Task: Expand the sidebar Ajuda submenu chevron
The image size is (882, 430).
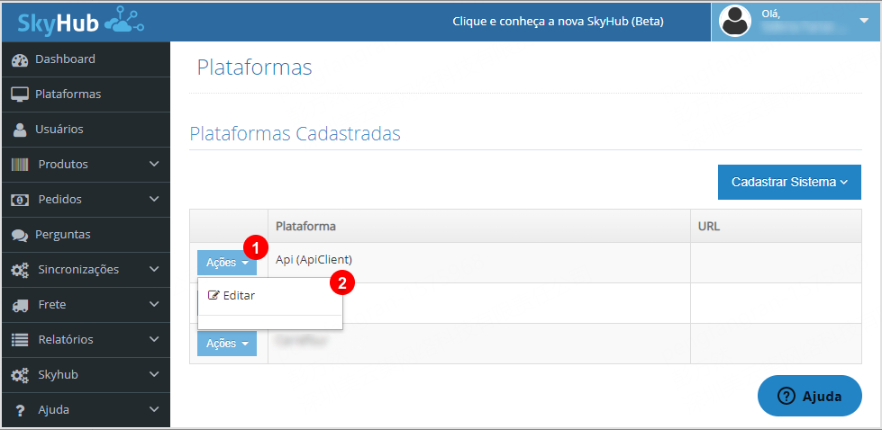Action: 155,410
